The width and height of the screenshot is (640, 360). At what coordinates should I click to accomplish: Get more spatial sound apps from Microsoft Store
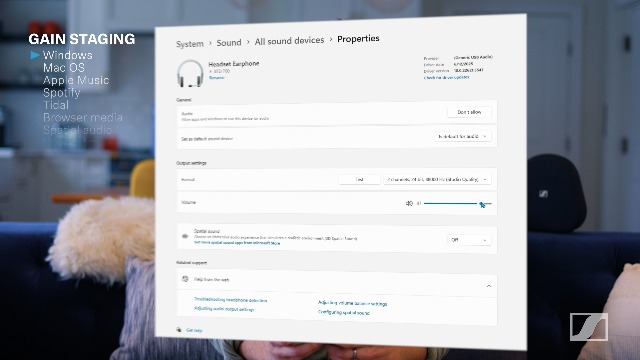click(x=237, y=242)
